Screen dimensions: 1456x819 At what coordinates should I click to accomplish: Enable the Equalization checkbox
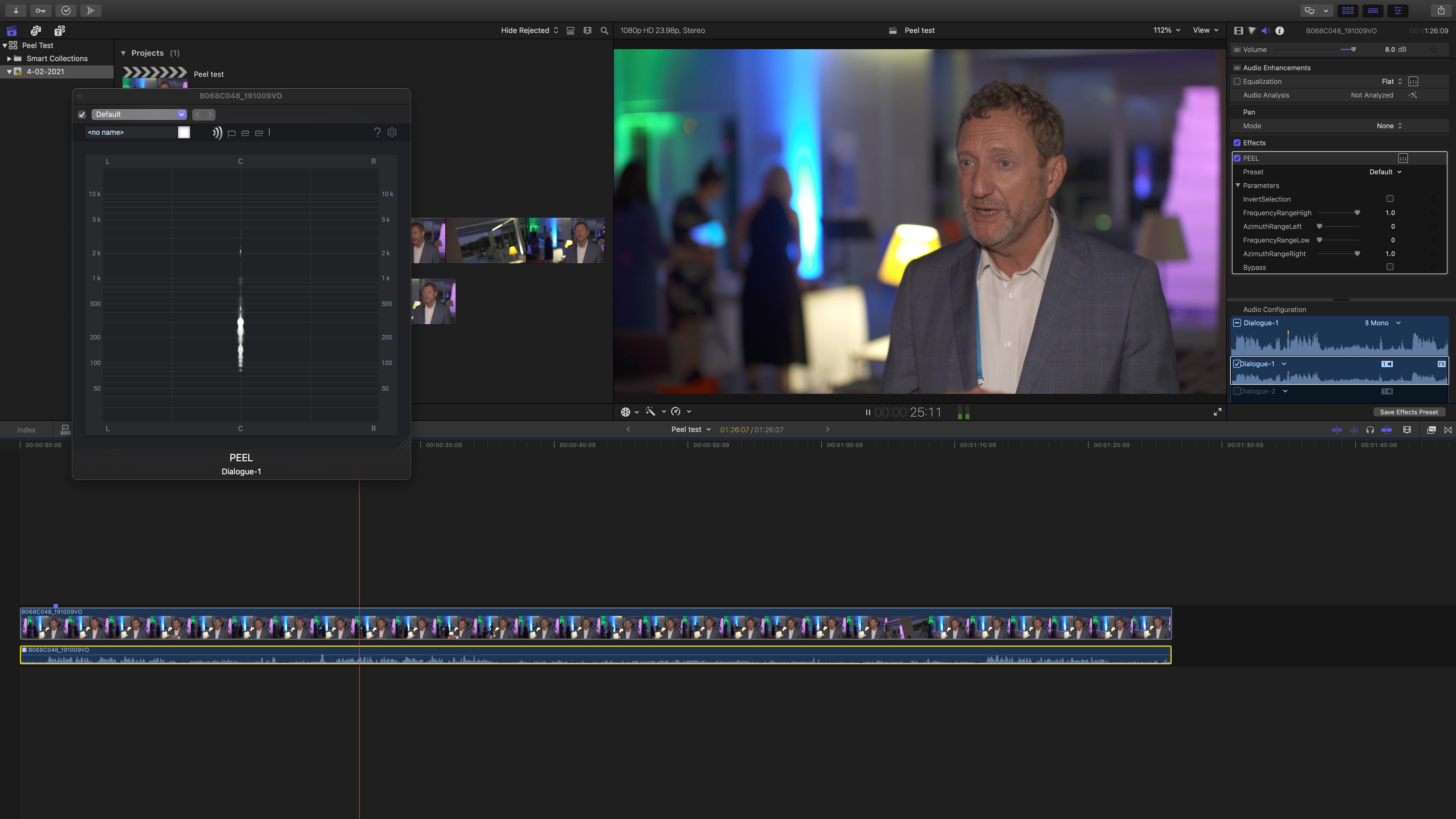tap(1237, 81)
